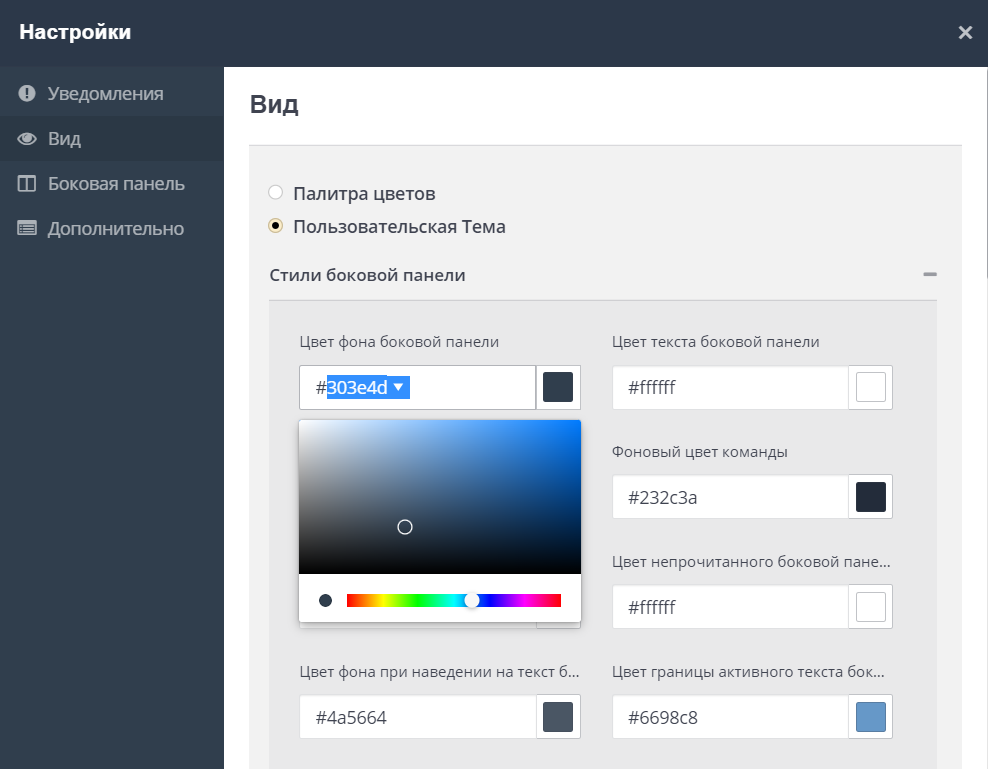Click the Боковая панель columns icon

pos(27,184)
